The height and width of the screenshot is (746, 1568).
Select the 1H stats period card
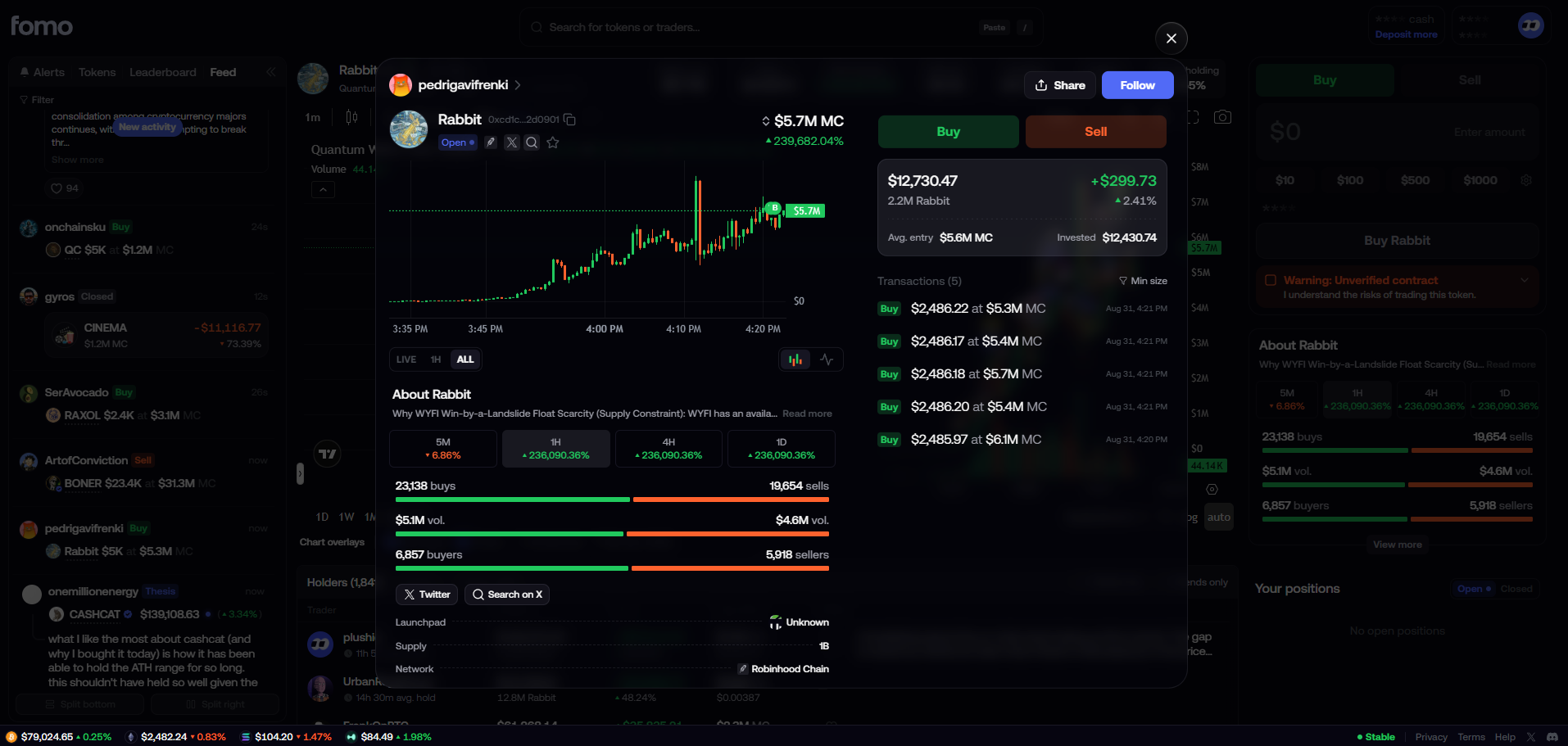pyautogui.click(x=556, y=449)
